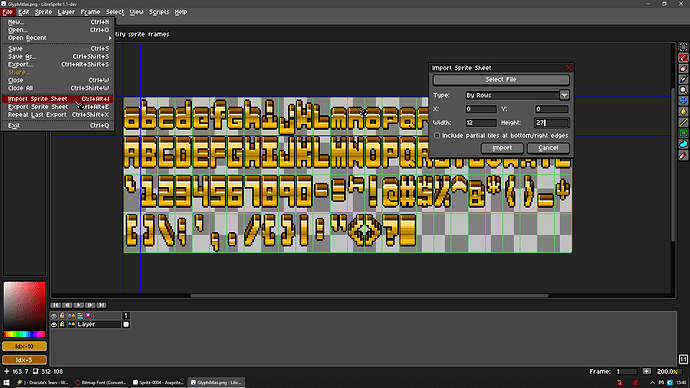The height and width of the screenshot is (388, 690).
Task: Toggle continuous mode on Layer row
Action: (x=71, y=324)
